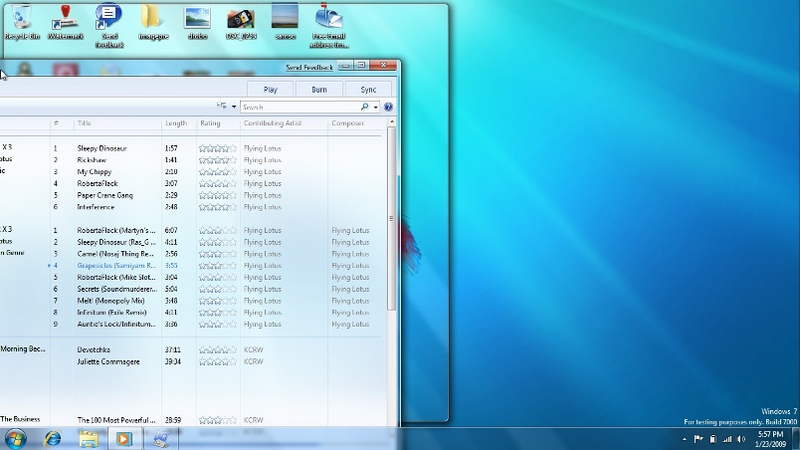Open the Send feedback desktop shortcut
The width and height of the screenshot is (800, 450).
coord(109,26)
